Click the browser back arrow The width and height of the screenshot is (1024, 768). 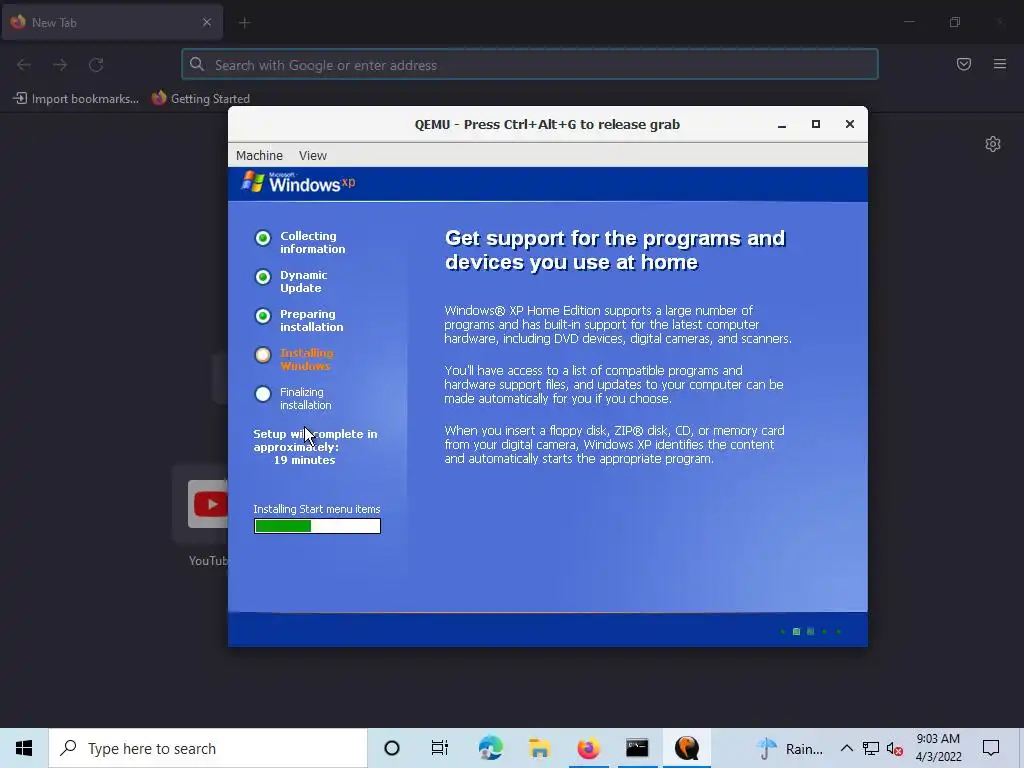coord(24,65)
